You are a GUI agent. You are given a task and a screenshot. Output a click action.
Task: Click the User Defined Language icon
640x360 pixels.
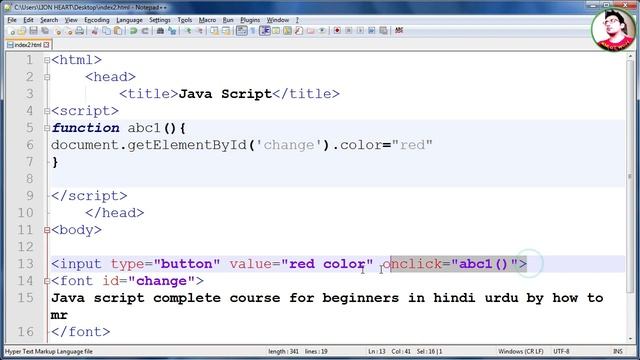pos(276,31)
